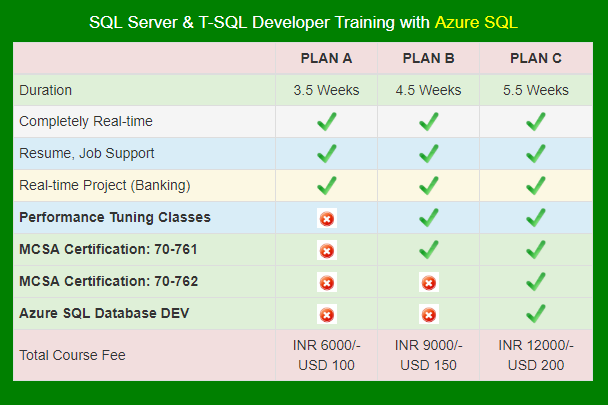Select the INR 12000/- price

pyautogui.click(x=535, y=345)
